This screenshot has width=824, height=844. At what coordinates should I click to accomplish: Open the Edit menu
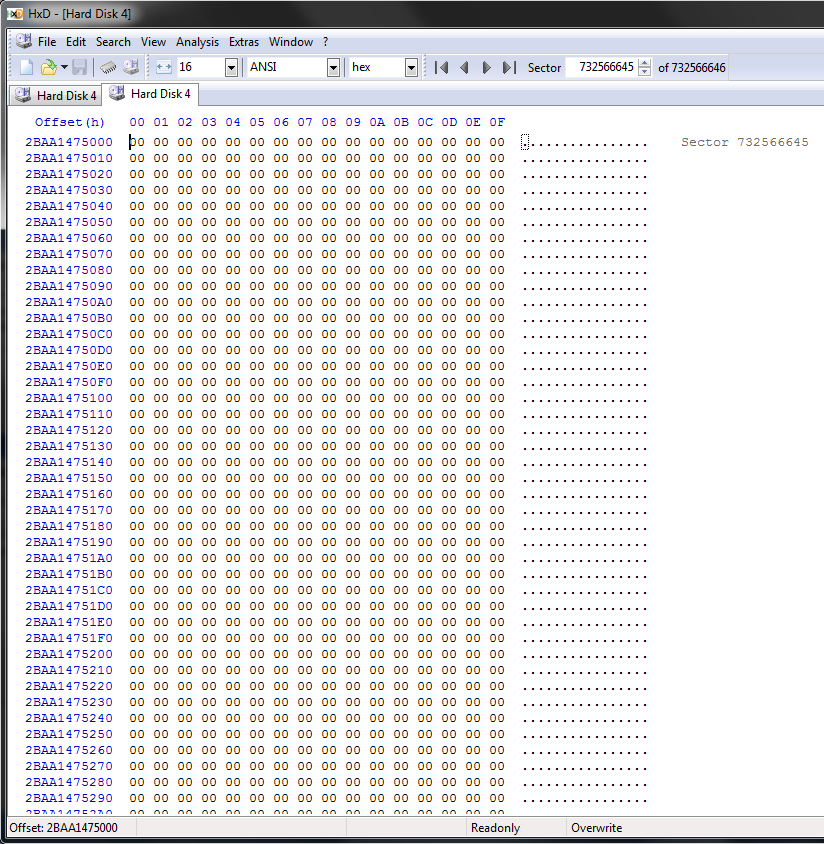(x=76, y=42)
